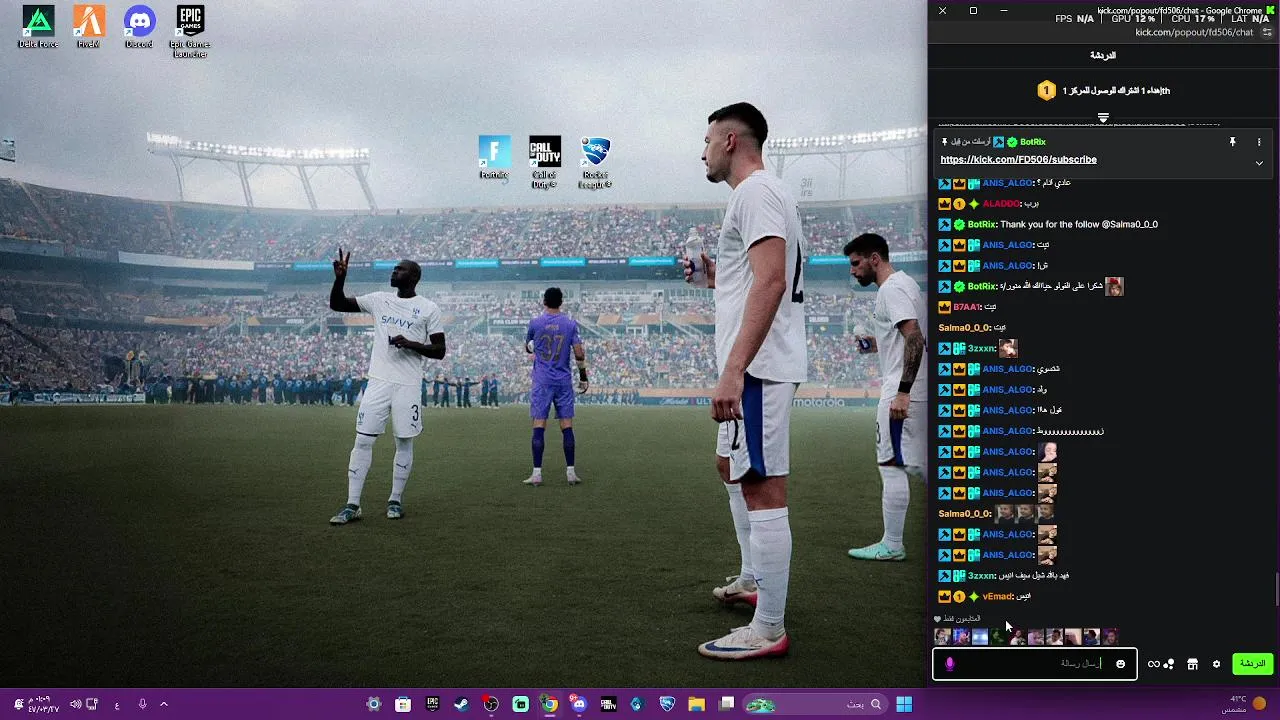The height and width of the screenshot is (720, 1280).
Task: Select the first emote thumbnail in emote row
Action: [942, 637]
